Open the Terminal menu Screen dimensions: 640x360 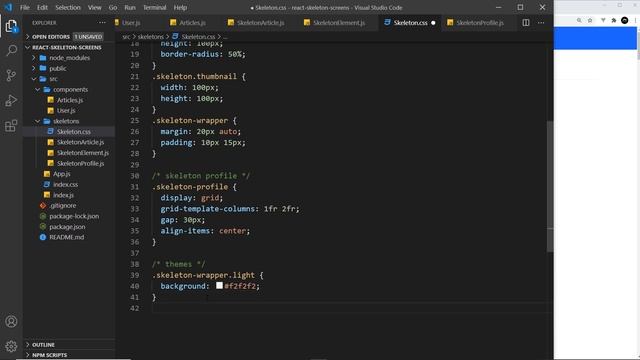pyautogui.click(x=155, y=7)
